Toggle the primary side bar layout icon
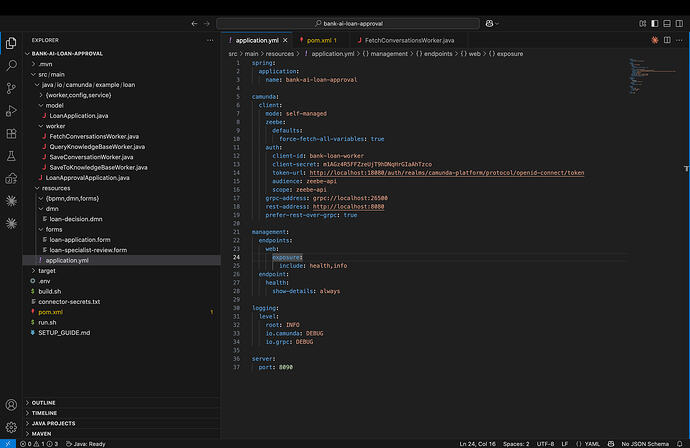Screen dimensions: 690x448 tap(655, 24)
